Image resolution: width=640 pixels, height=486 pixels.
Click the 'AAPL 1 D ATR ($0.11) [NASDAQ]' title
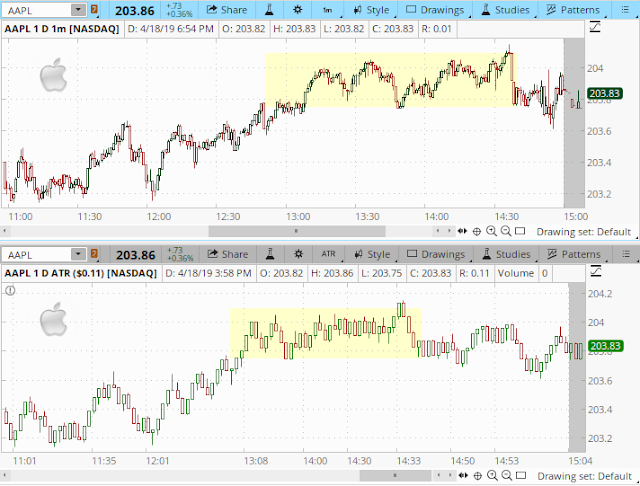80,273
